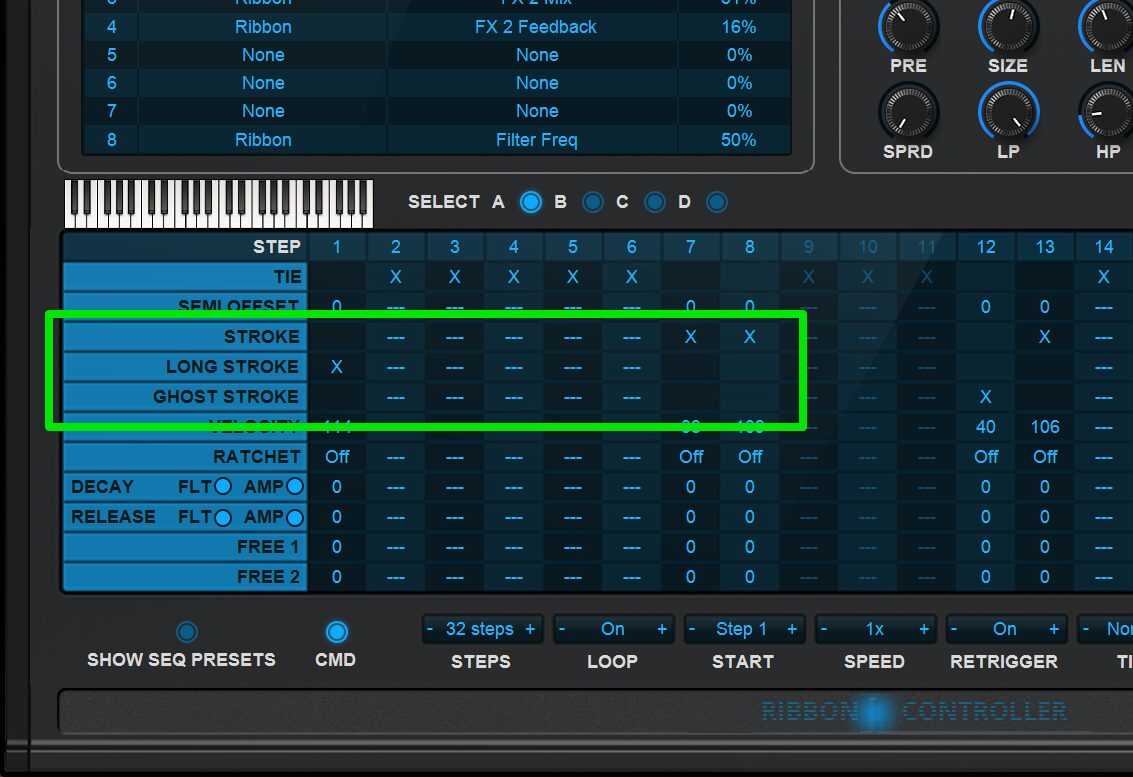Screen dimensions: 1133x777
Task: Adjust the LP filter knob
Action: point(1008,112)
